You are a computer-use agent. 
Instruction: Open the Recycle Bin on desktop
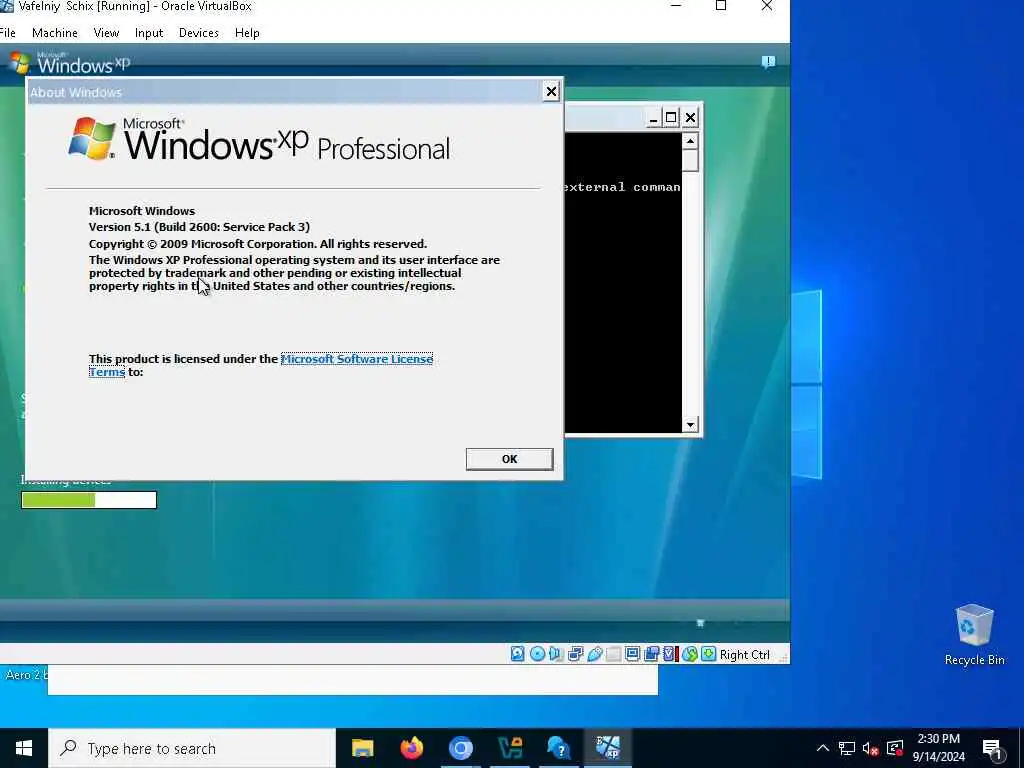[x=974, y=635]
